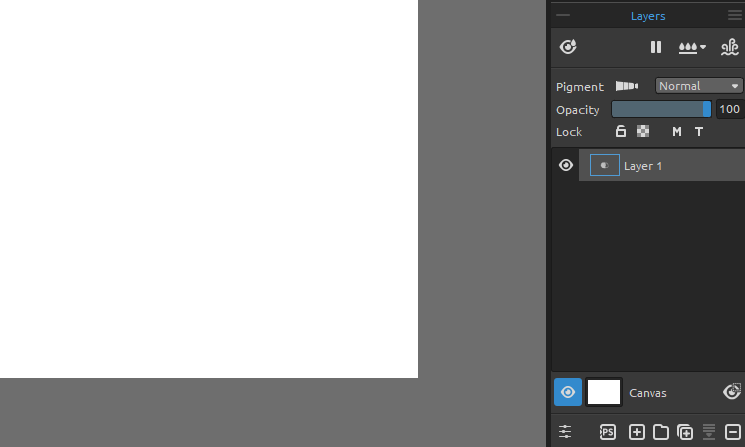
Task: Click the Layers panel title
Action: click(x=648, y=16)
